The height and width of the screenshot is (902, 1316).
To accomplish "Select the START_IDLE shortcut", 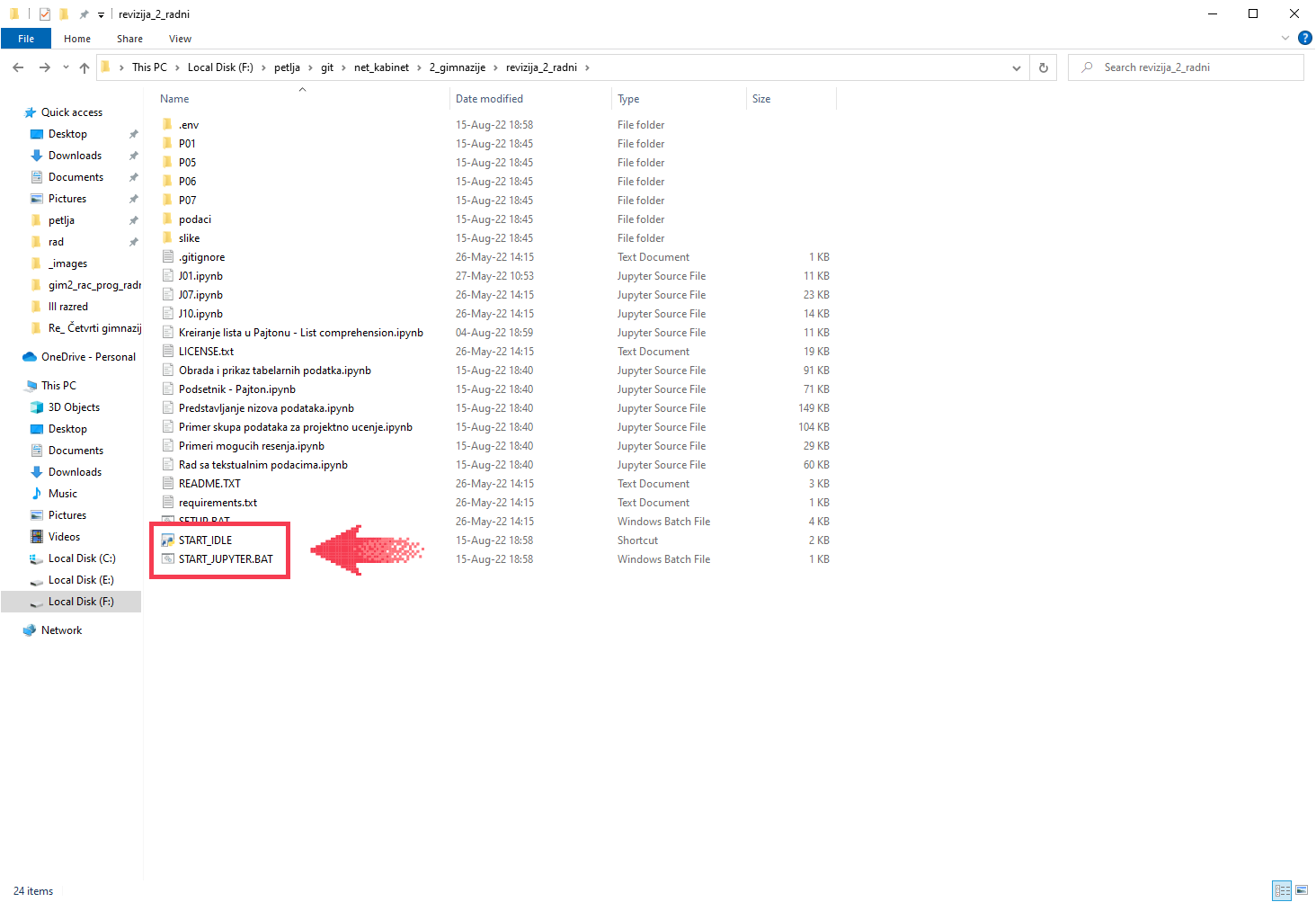I will pyautogui.click(x=205, y=540).
